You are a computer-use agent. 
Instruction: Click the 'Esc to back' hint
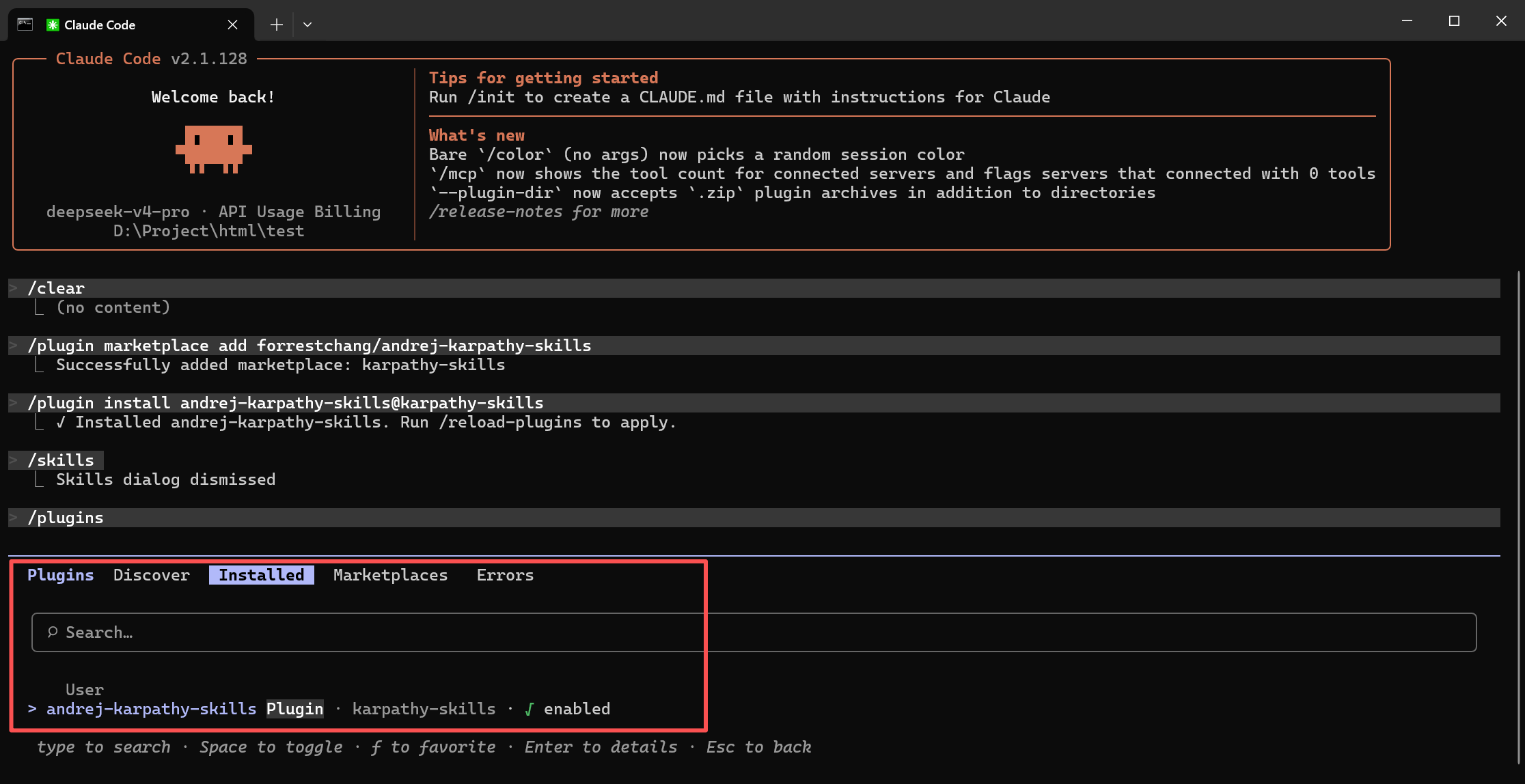pos(759,747)
